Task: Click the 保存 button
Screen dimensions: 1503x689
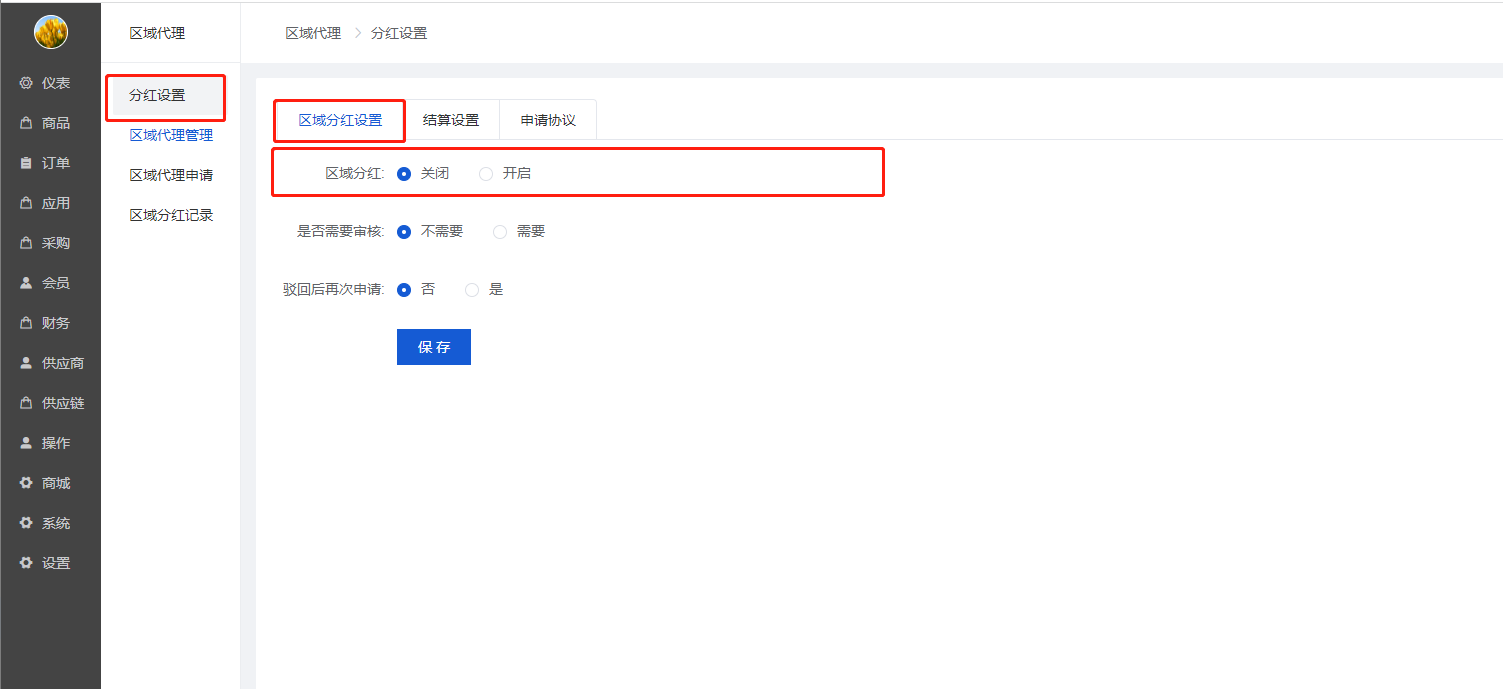Action: (434, 347)
